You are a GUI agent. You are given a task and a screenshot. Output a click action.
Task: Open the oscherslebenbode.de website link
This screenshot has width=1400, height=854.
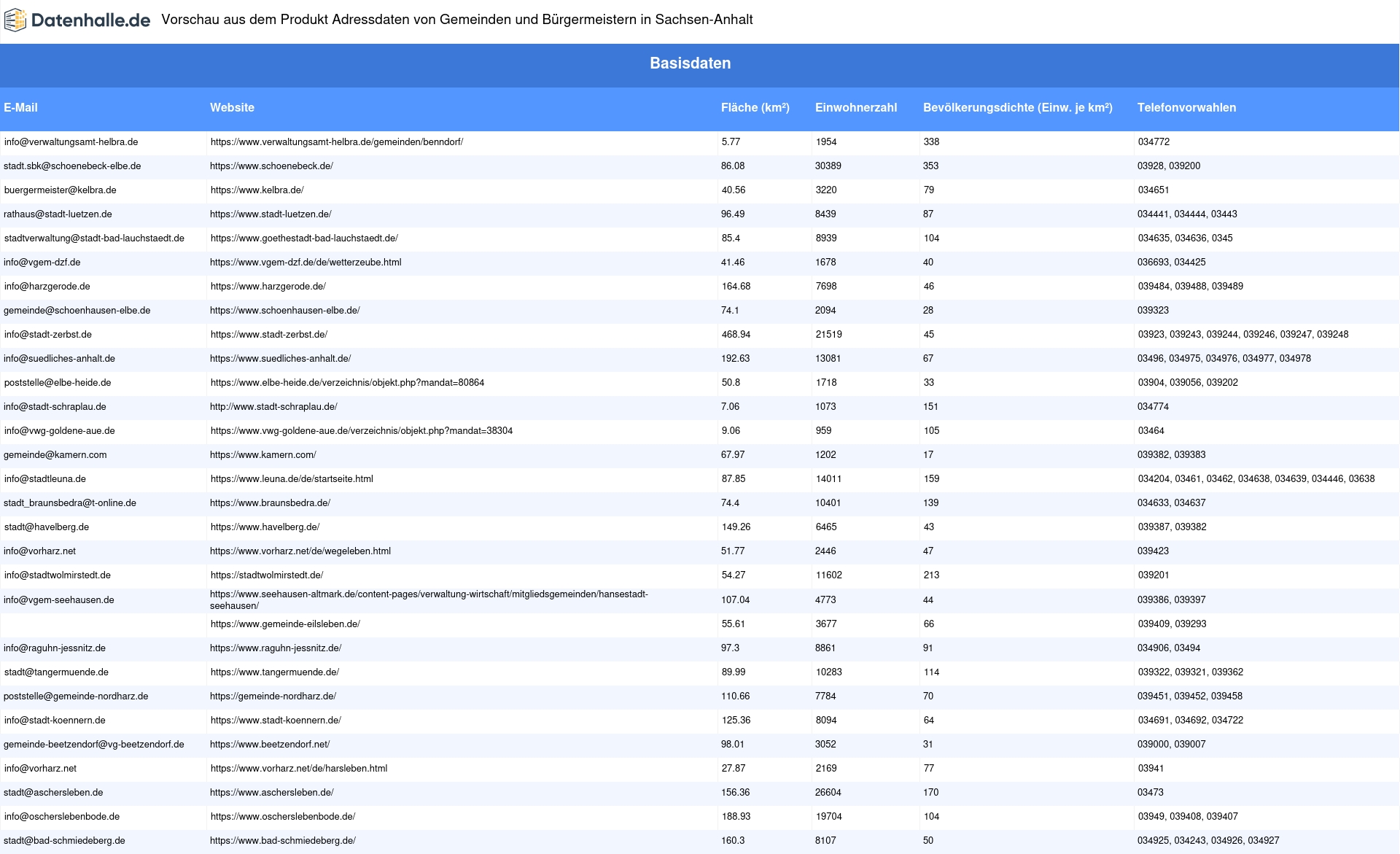pyautogui.click(x=283, y=817)
